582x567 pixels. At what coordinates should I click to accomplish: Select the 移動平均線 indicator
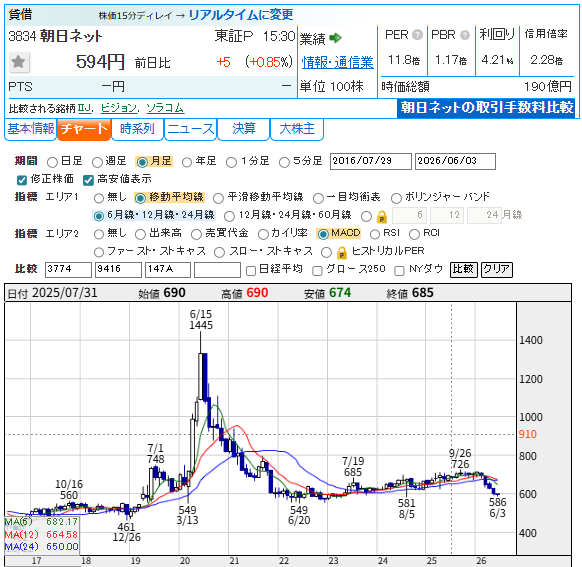pyautogui.click(x=140, y=198)
